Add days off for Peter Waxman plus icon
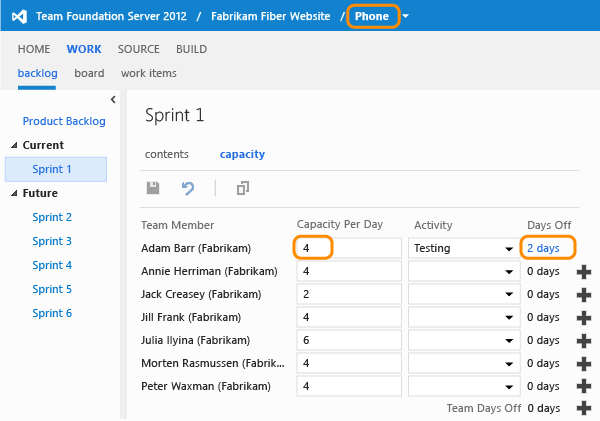 pos(584,386)
